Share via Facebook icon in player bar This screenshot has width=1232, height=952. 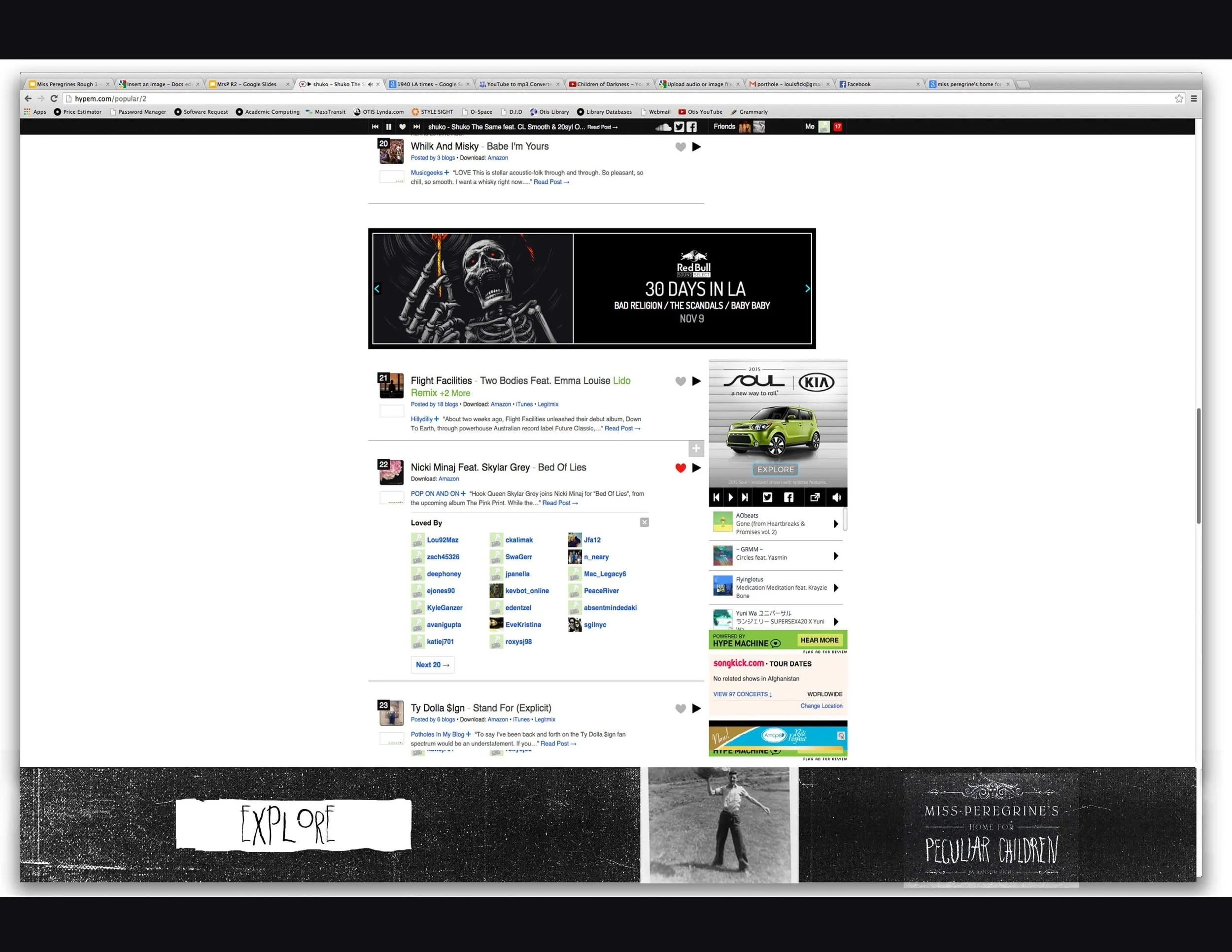pos(691,127)
